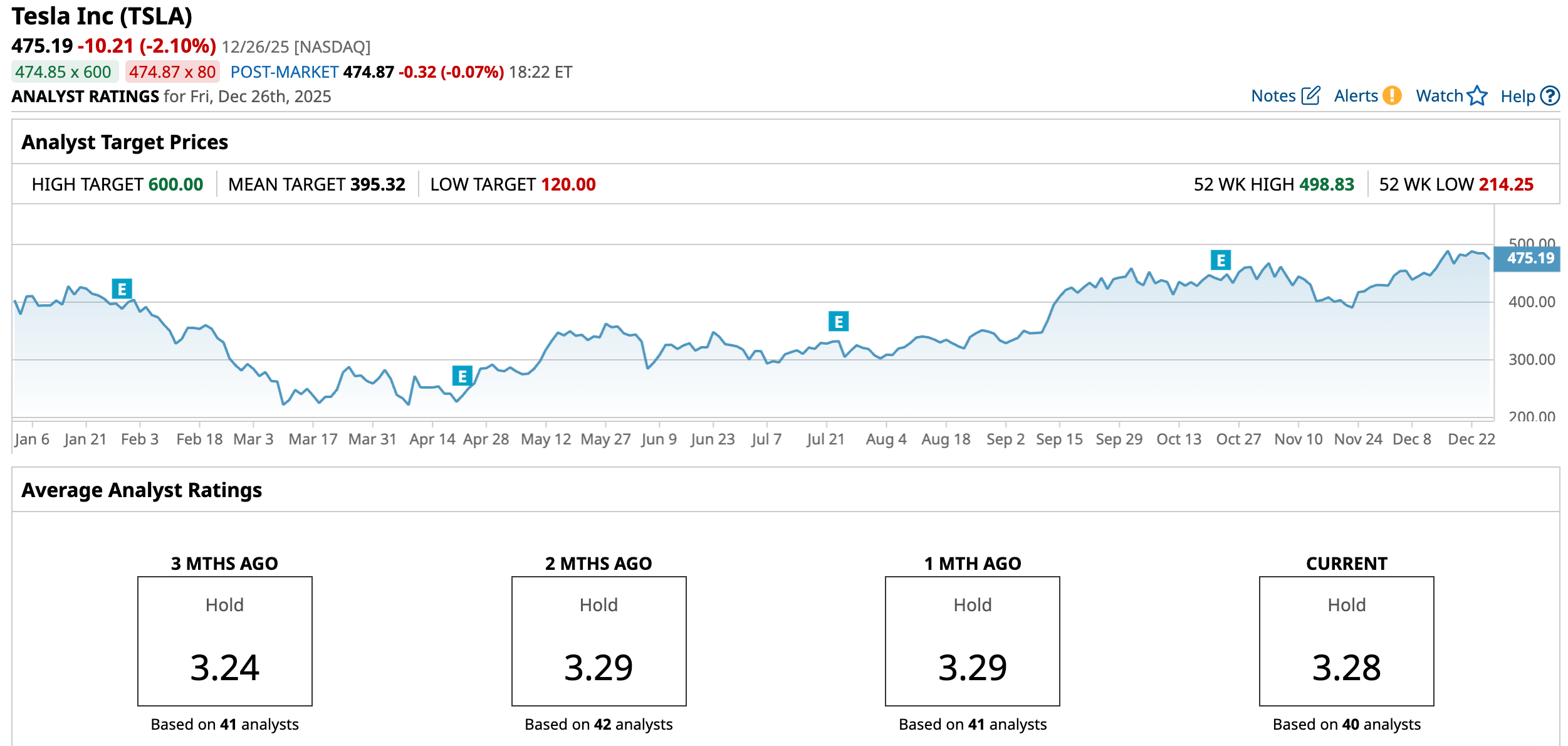Click the Dec 22 date axis label
1568x746 pixels.
coord(1471,439)
